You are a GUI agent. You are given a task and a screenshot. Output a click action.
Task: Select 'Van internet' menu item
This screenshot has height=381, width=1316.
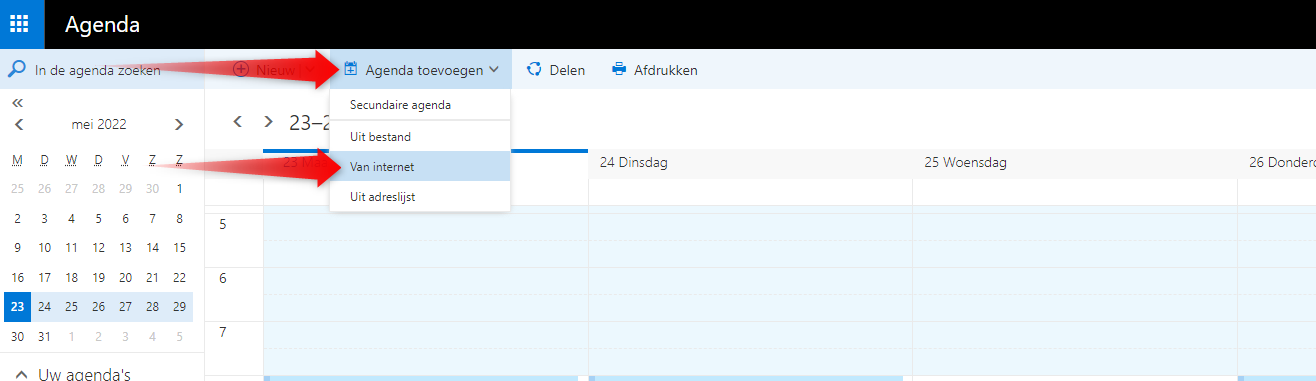click(x=420, y=167)
